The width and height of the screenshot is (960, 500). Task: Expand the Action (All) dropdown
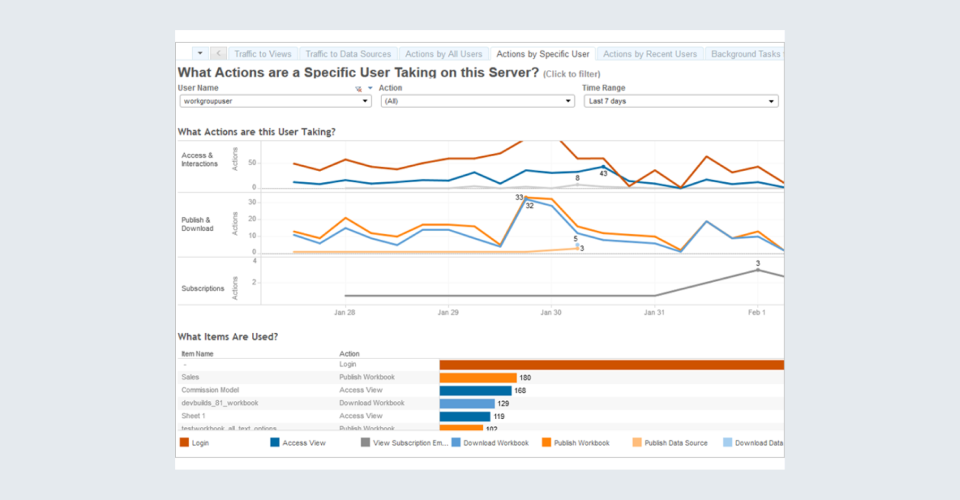pos(476,101)
